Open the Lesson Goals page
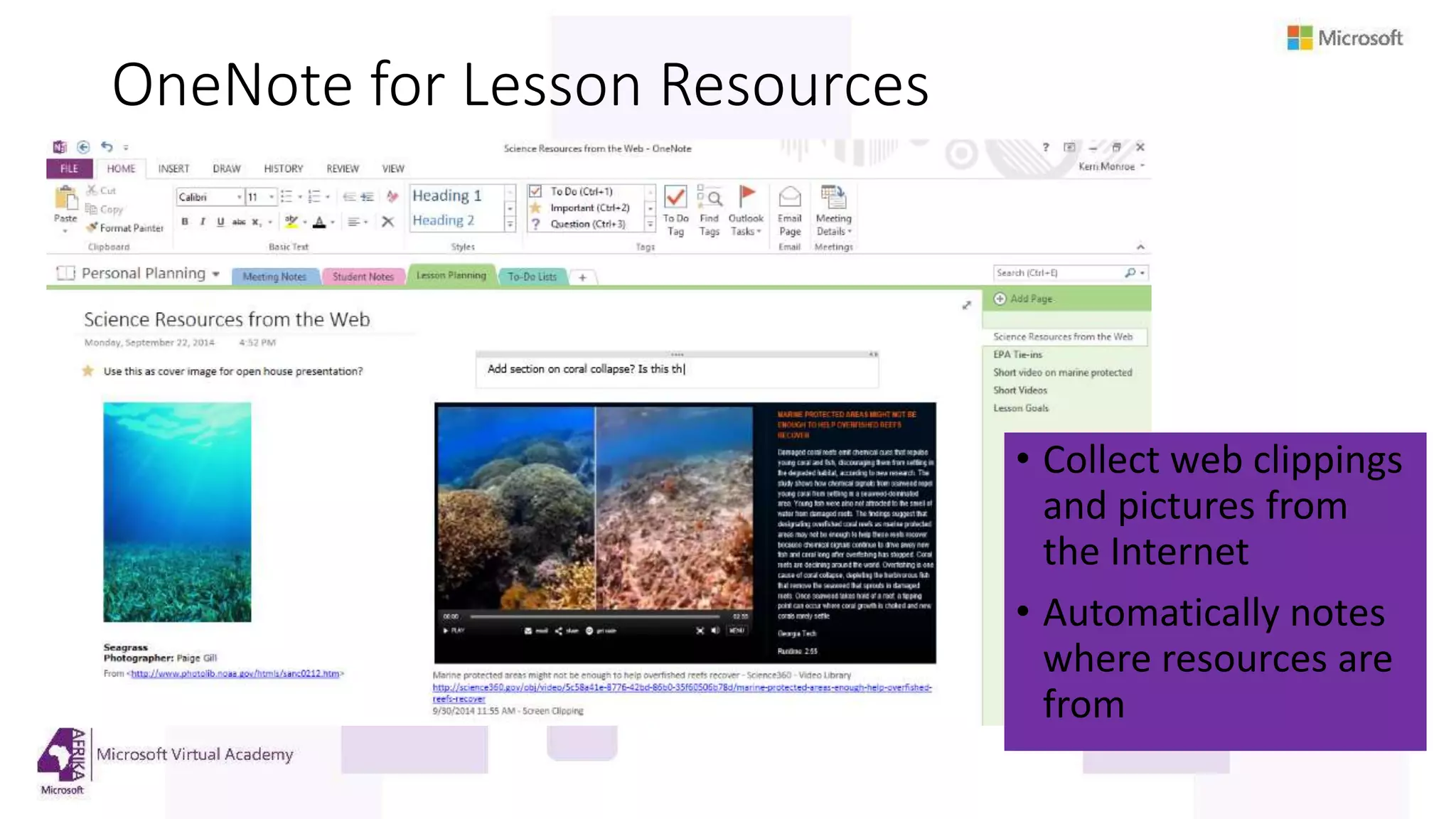 pyautogui.click(x=1021, y=408)
